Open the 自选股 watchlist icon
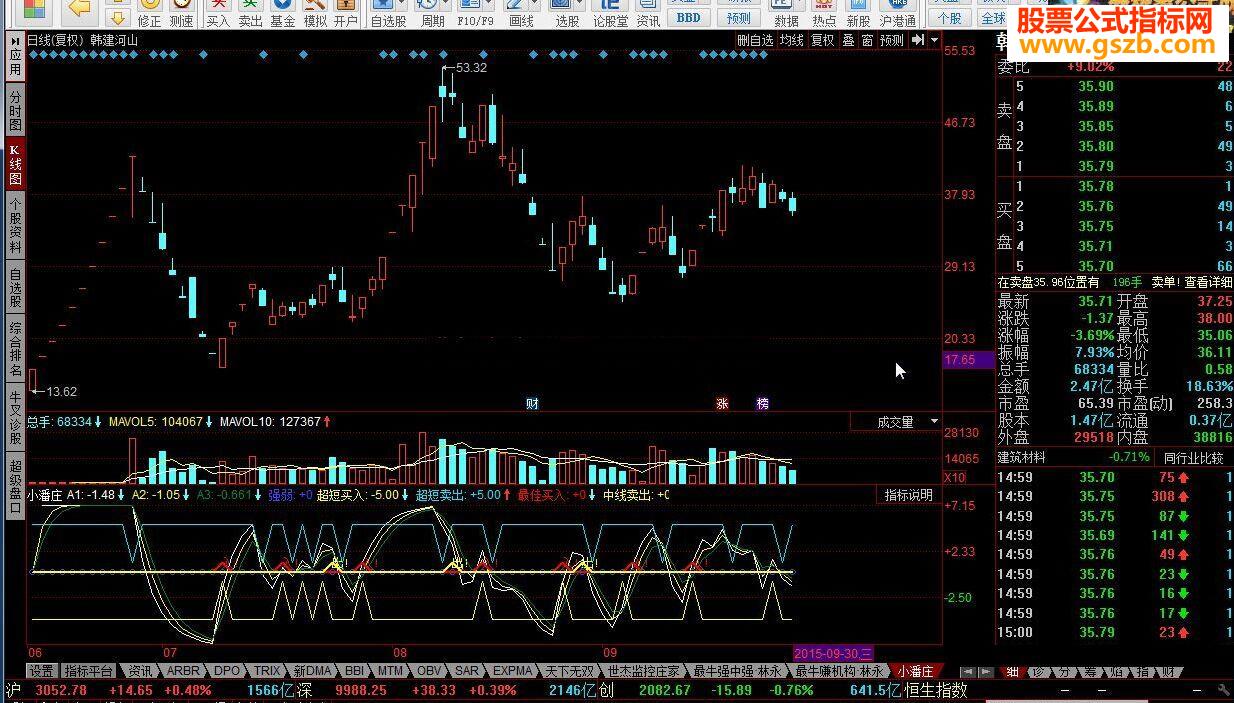The height and width of the screenshot is (703, 1234). pos(388,13)
